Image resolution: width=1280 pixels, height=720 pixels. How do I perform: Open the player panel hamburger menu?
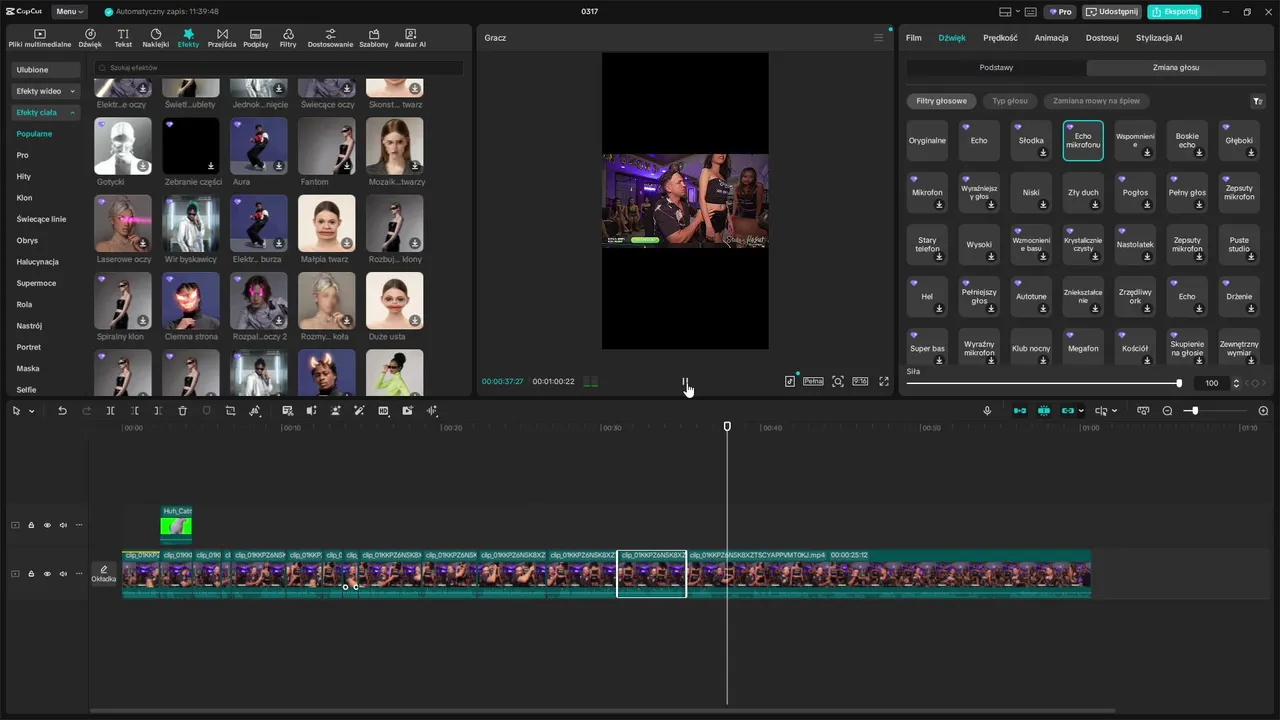click(x=879, y=38)
